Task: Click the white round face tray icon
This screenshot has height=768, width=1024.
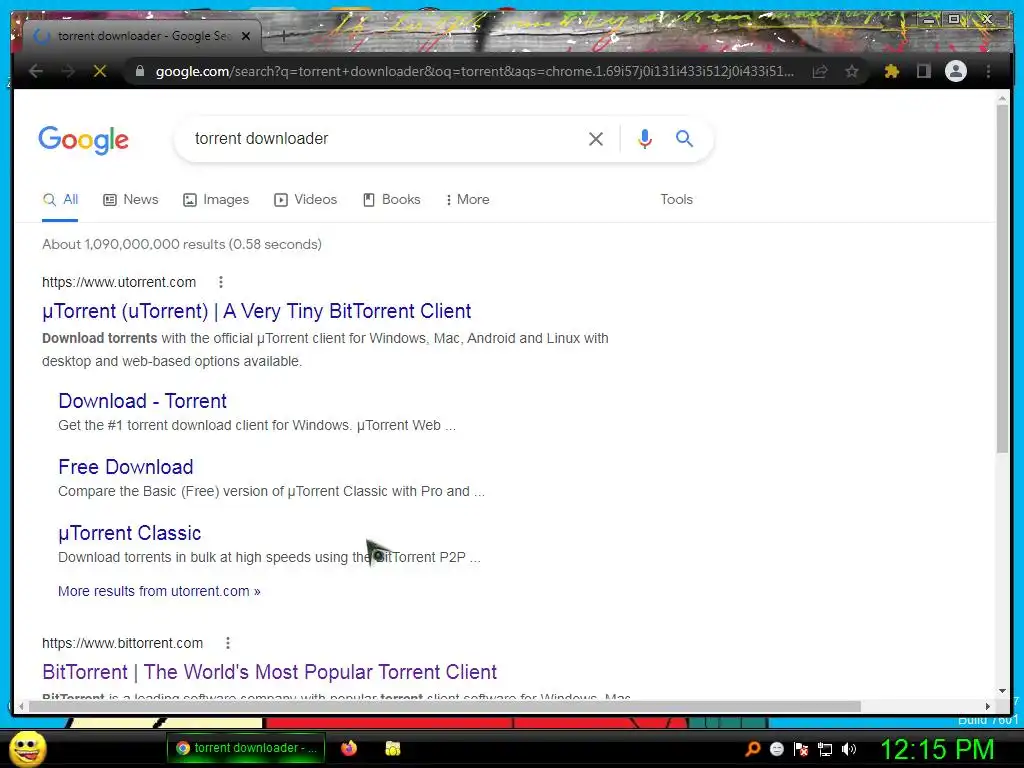Action: (777, 749)
